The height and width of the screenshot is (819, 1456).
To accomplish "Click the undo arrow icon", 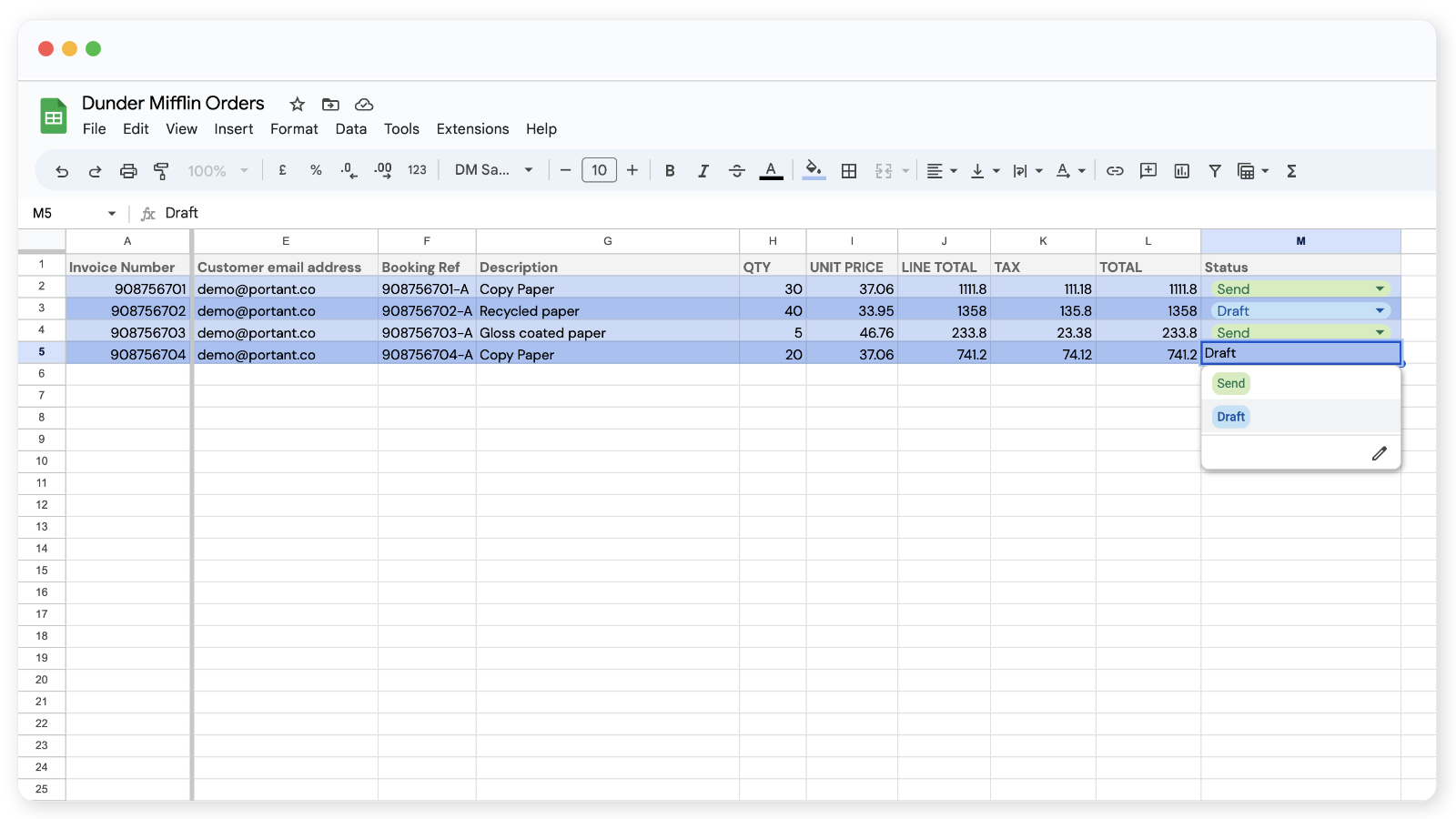I will click(62, 171).
